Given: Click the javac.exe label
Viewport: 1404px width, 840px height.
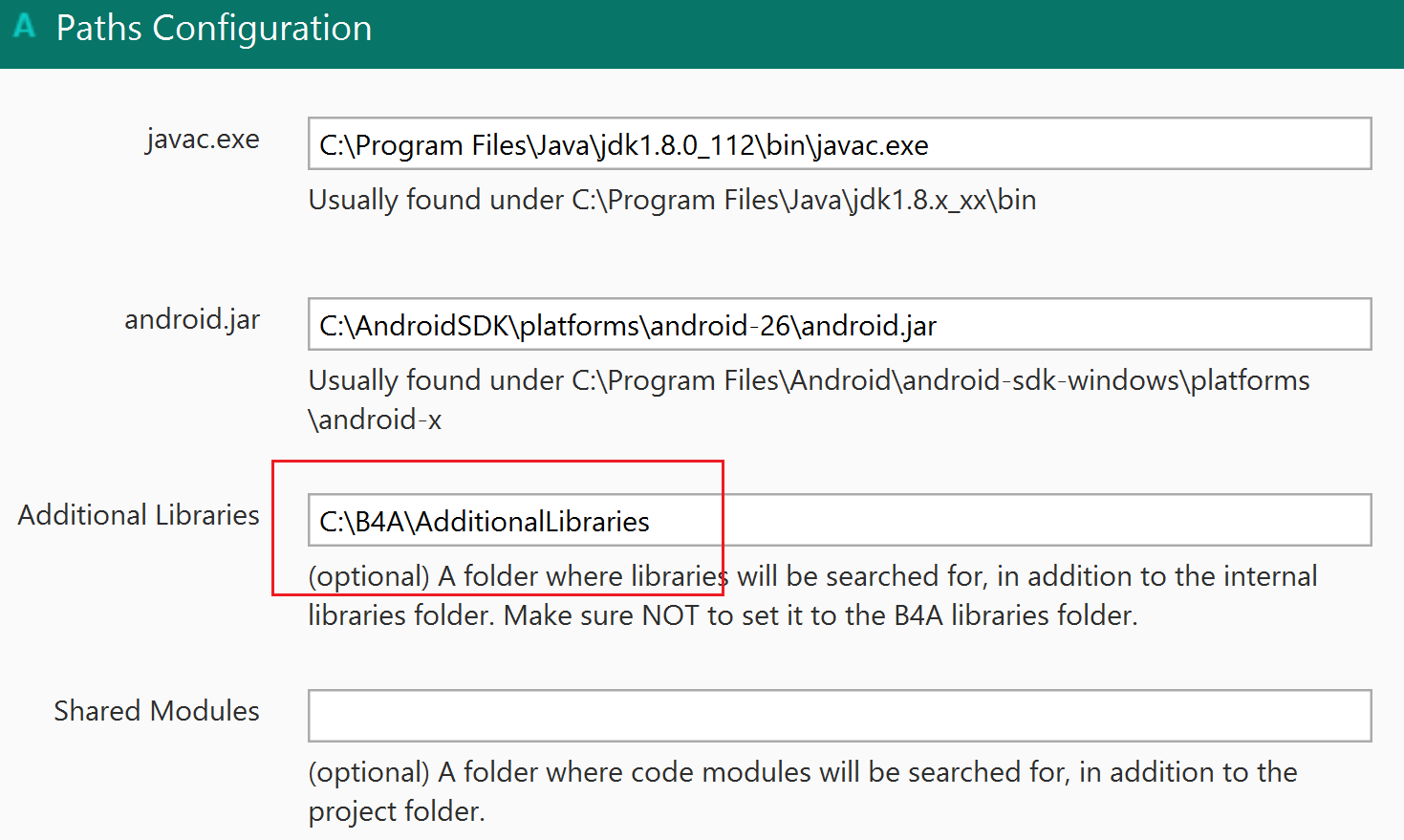Looking at the screenshot, I should tap(203, 140).
